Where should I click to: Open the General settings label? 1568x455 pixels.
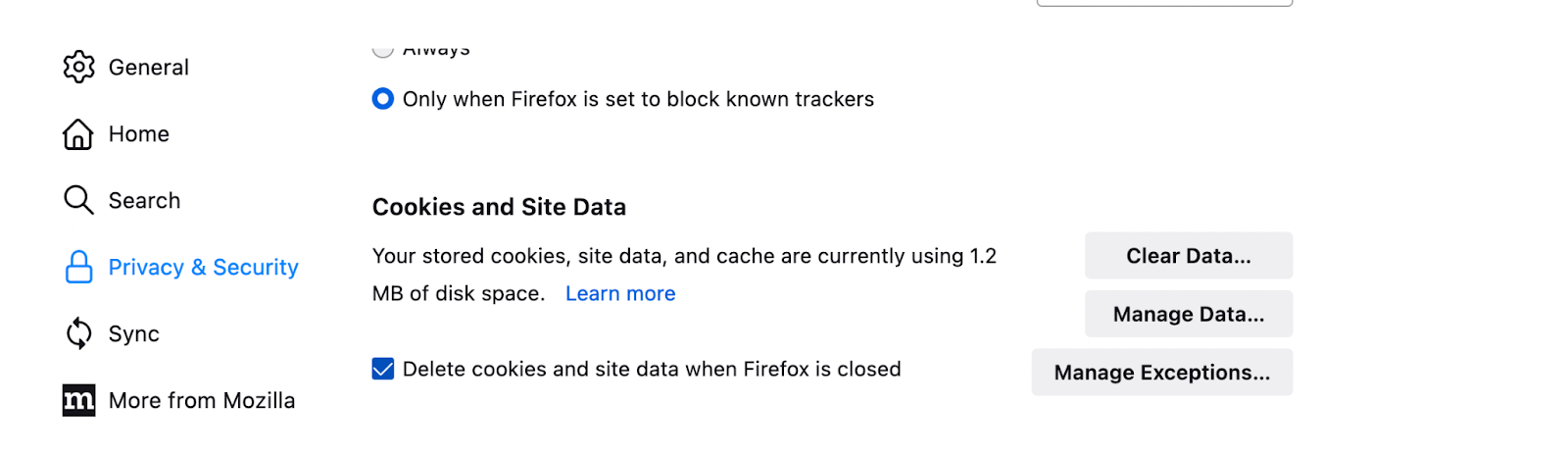149,67
